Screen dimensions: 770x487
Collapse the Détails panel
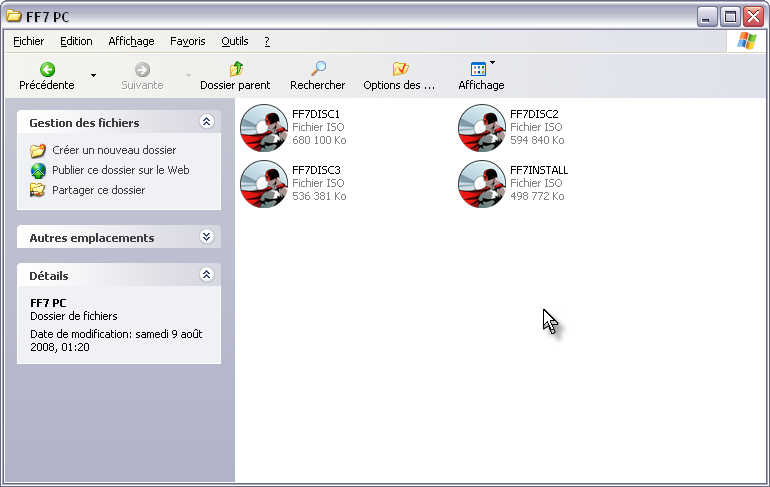206,274
